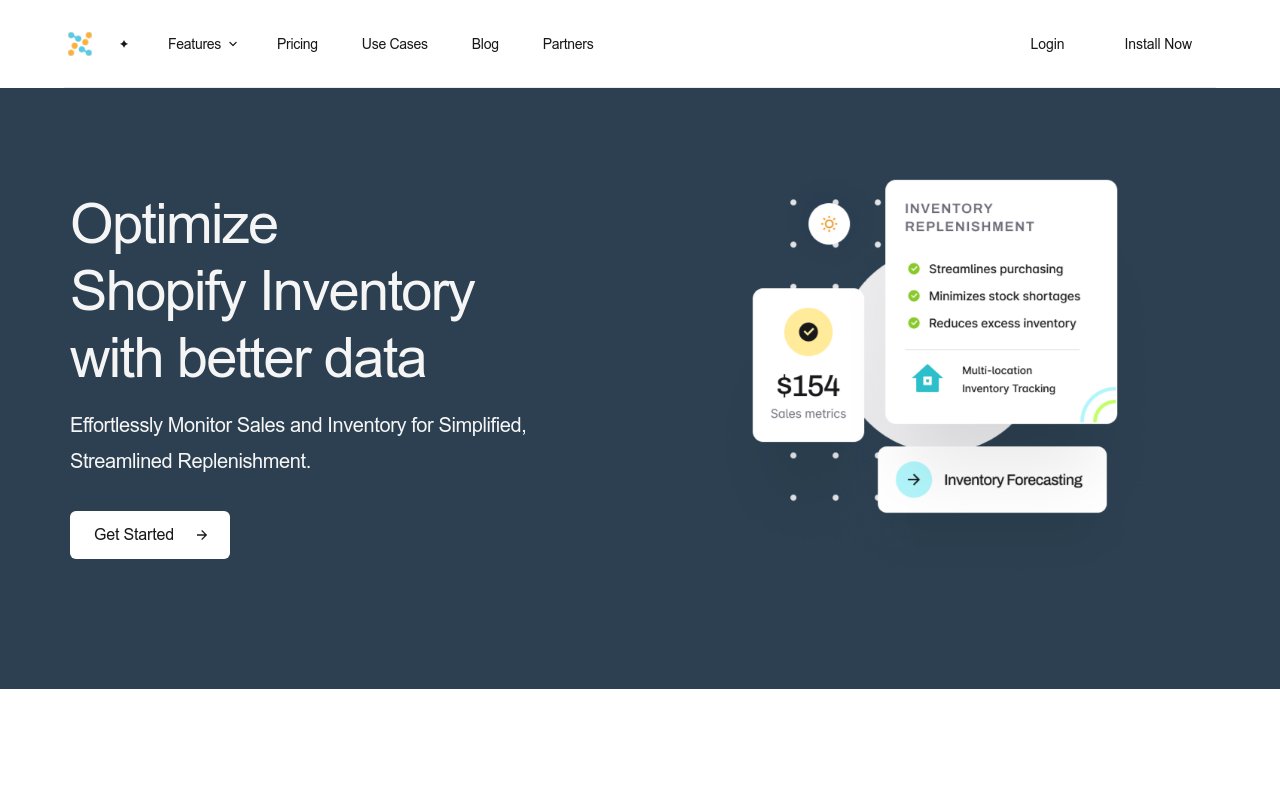Screen dimensions: 1280x800
Task: Go to the Pricing page
Action: [297, 44]
